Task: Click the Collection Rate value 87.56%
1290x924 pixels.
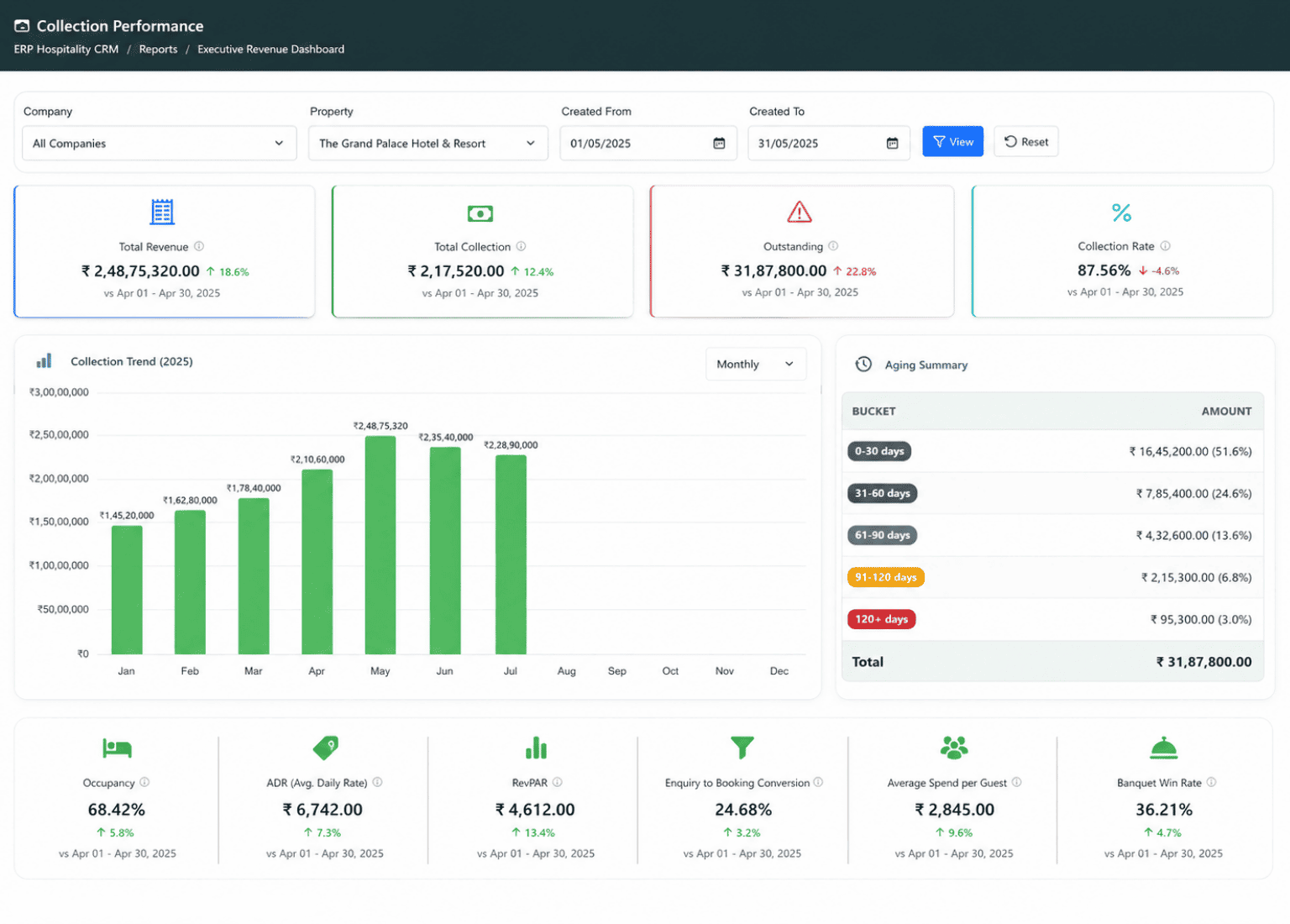Action: [1104, 270]
